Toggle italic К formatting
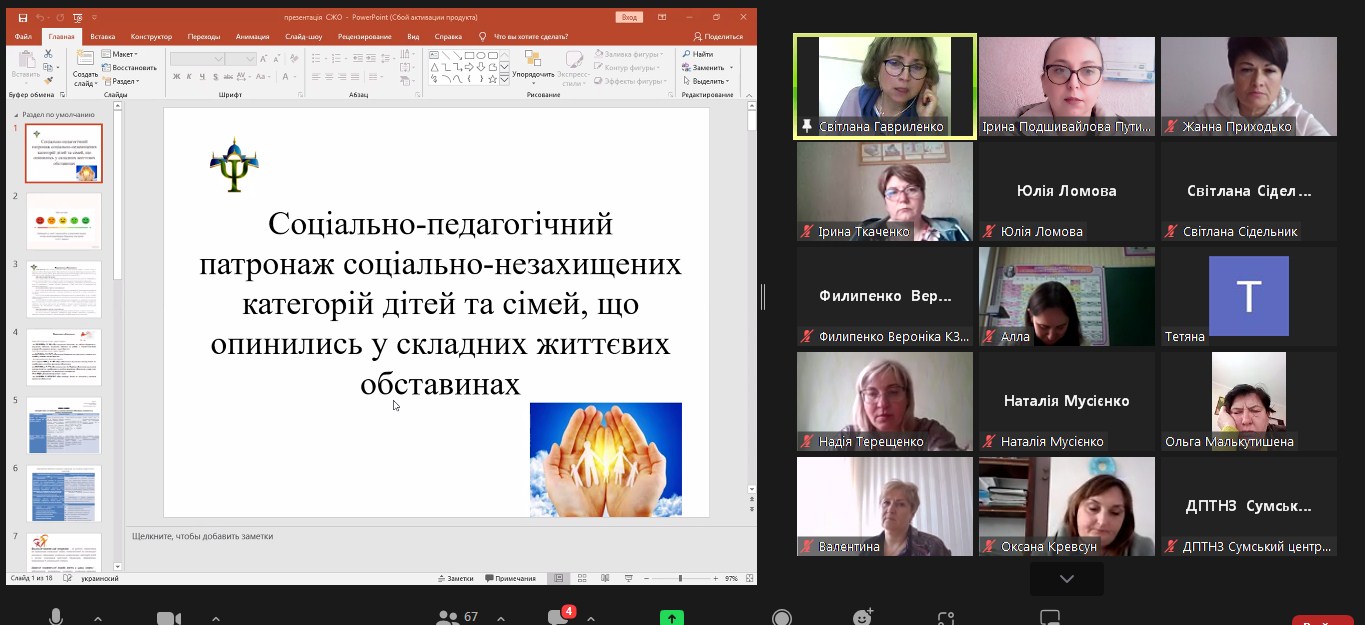This screenshot has height=625, width=1365. 188,76
